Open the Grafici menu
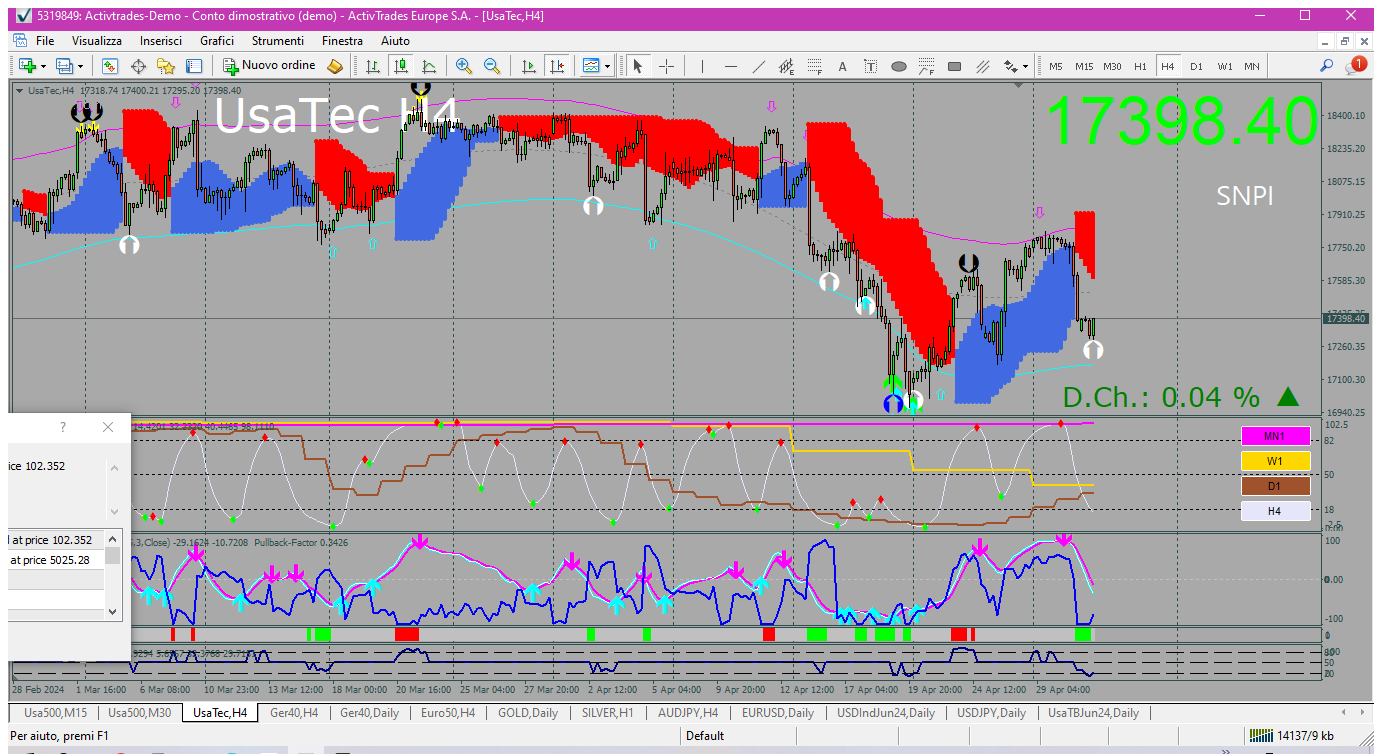The height and width of the screenshot is (754, 1382). (x=217, y=41)
